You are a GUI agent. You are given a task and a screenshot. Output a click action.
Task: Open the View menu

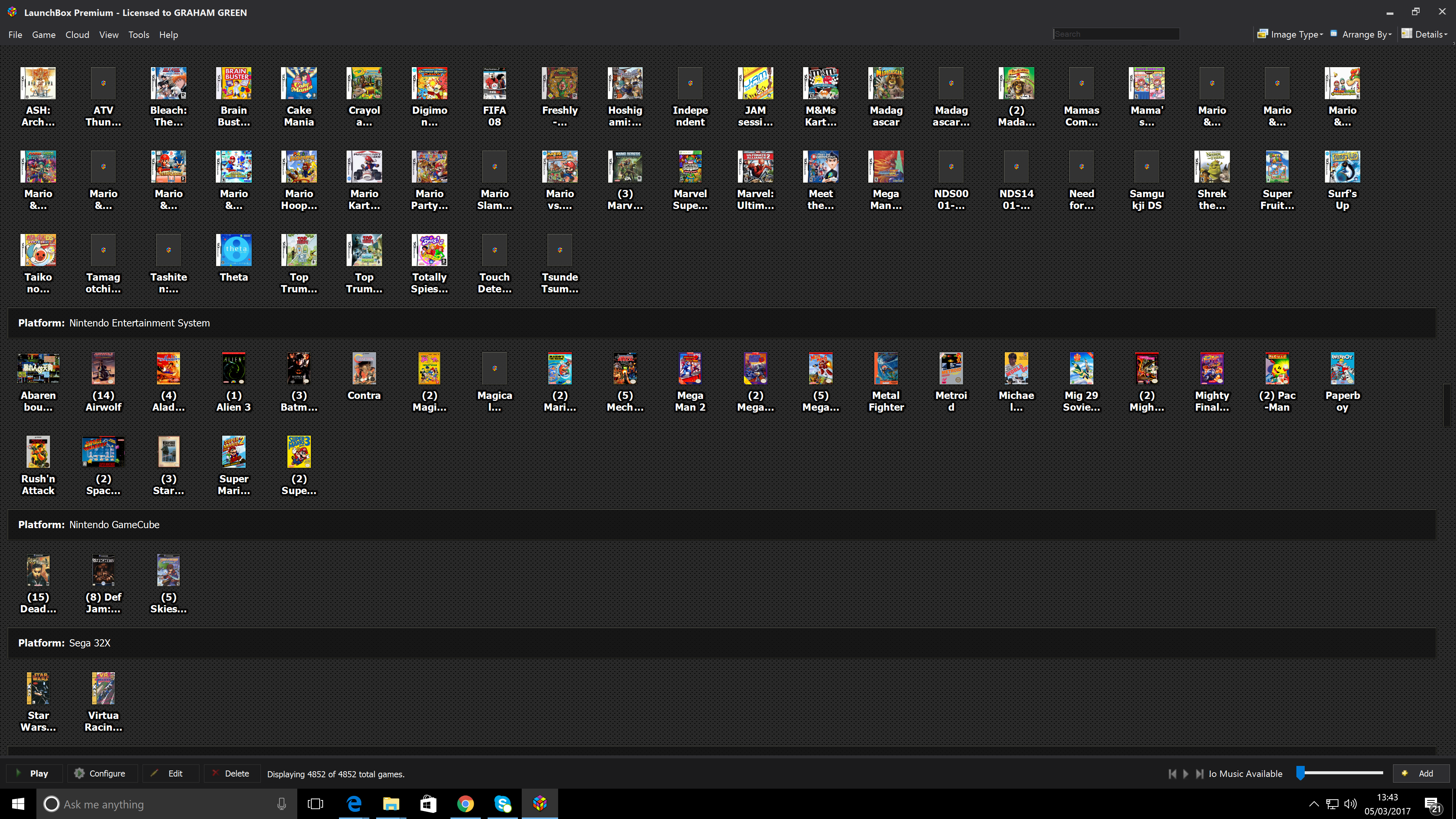click(x=108, y=35)
